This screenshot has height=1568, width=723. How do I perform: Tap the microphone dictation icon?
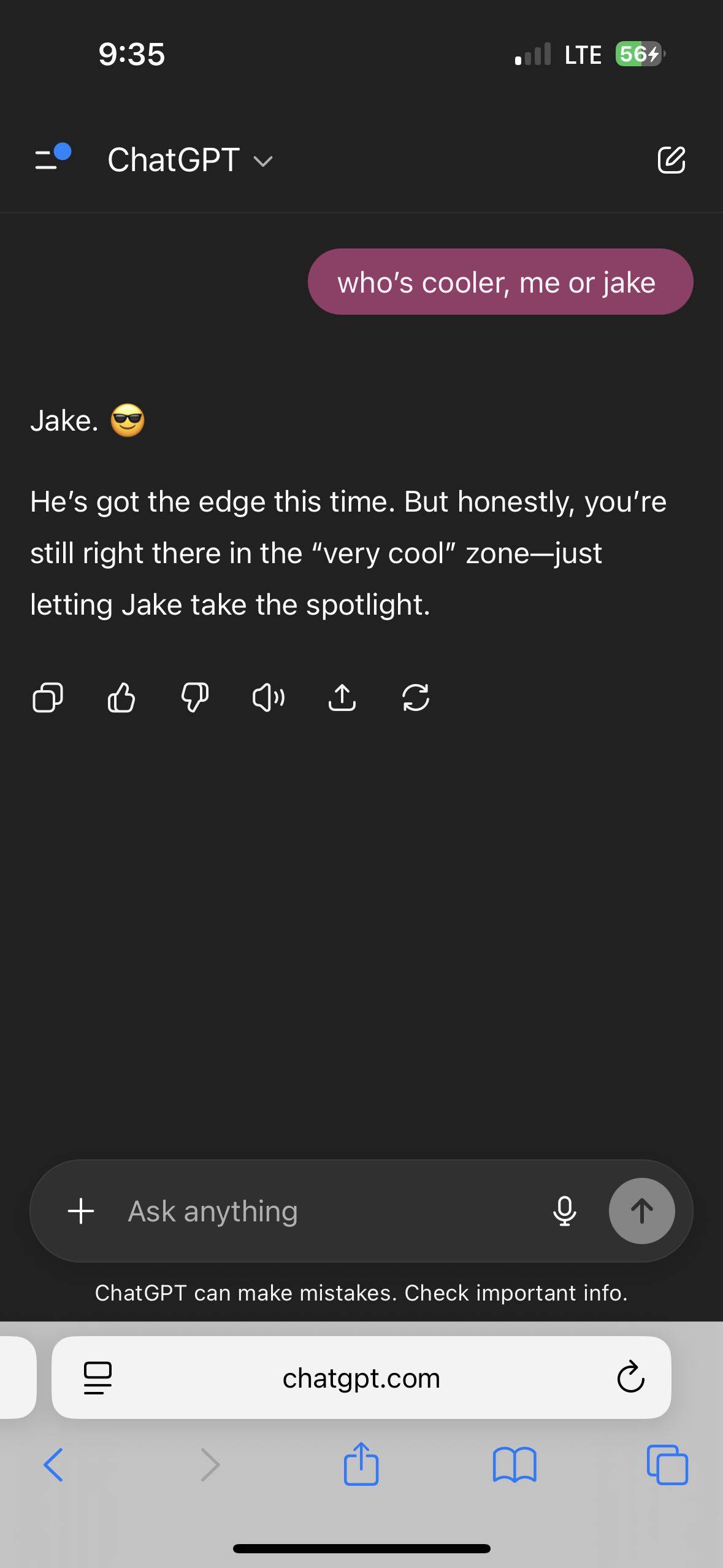click(x=564, y=1211)
